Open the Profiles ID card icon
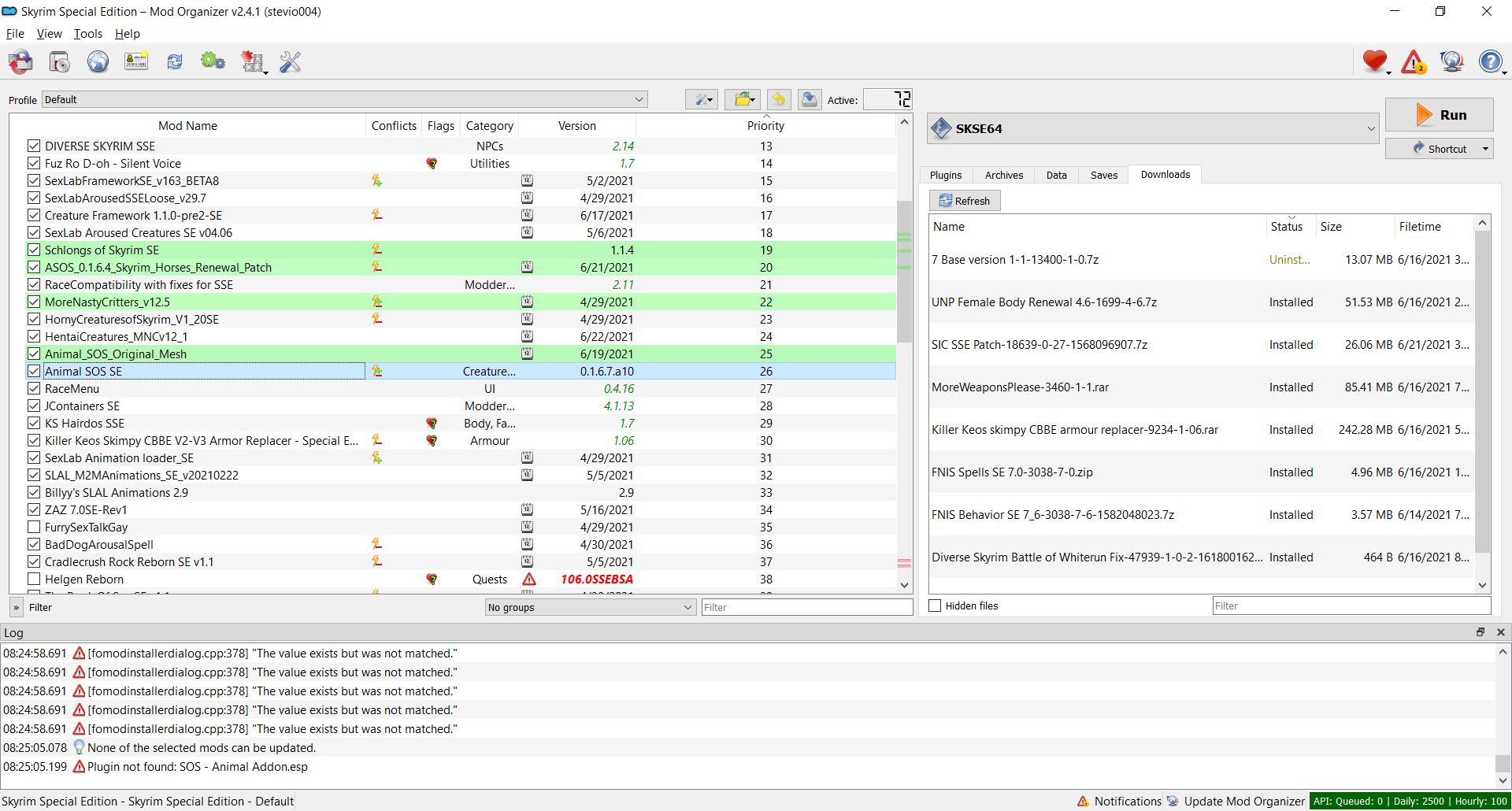This screenshot has width=1512, height=811. (136, 61)
